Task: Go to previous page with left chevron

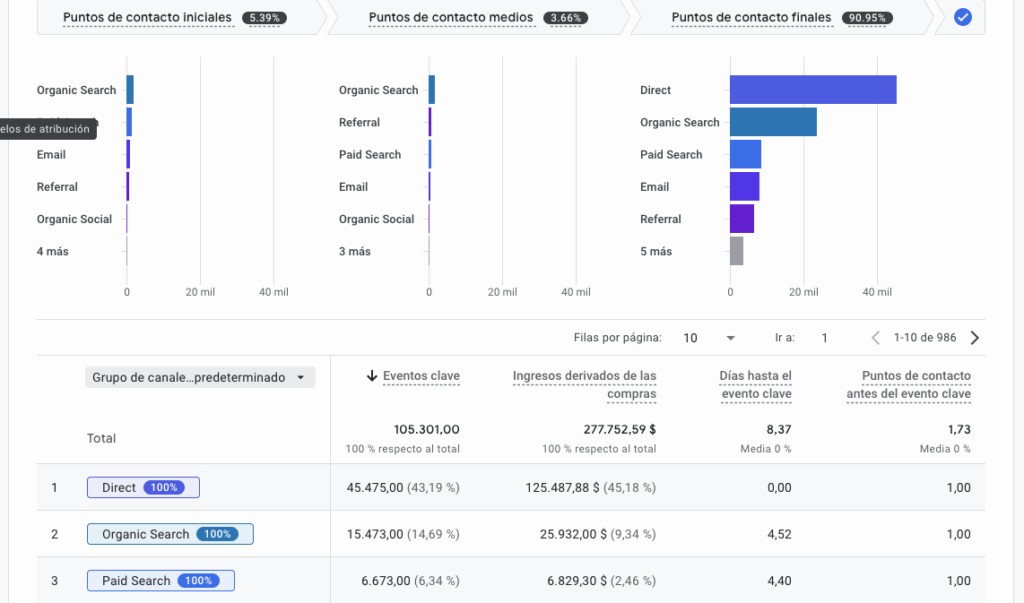Action: point(876,338)
